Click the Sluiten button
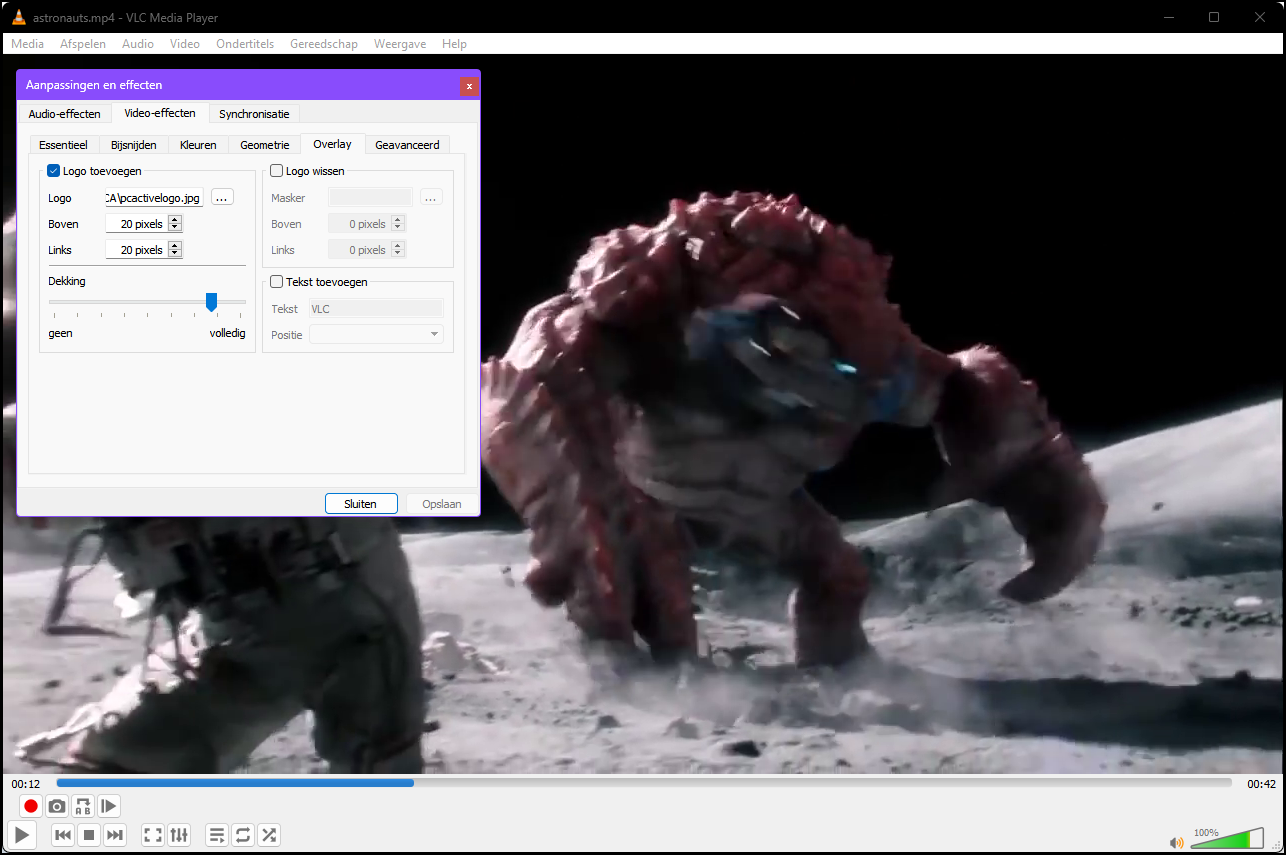The width and height of the screenshot is (1286, 855). [361, 504]
